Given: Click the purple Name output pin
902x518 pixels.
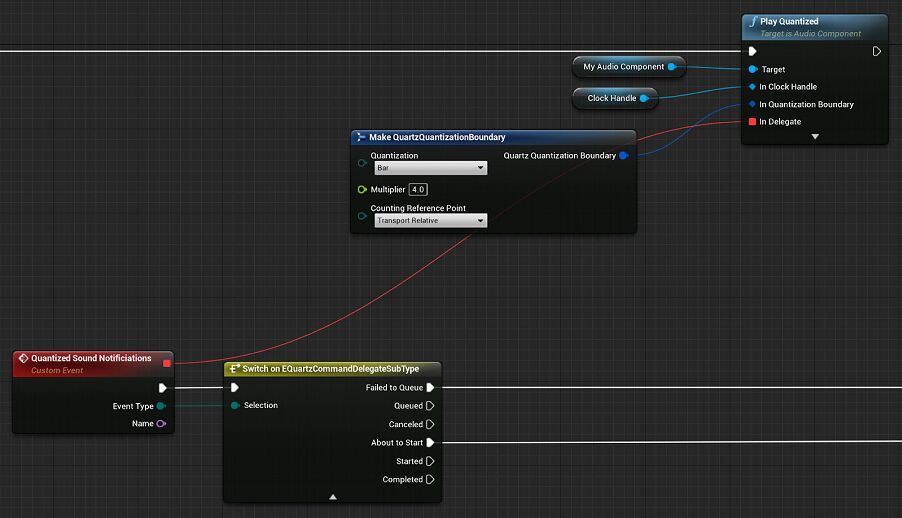Looking at the screenshot, I should [161, 424].
